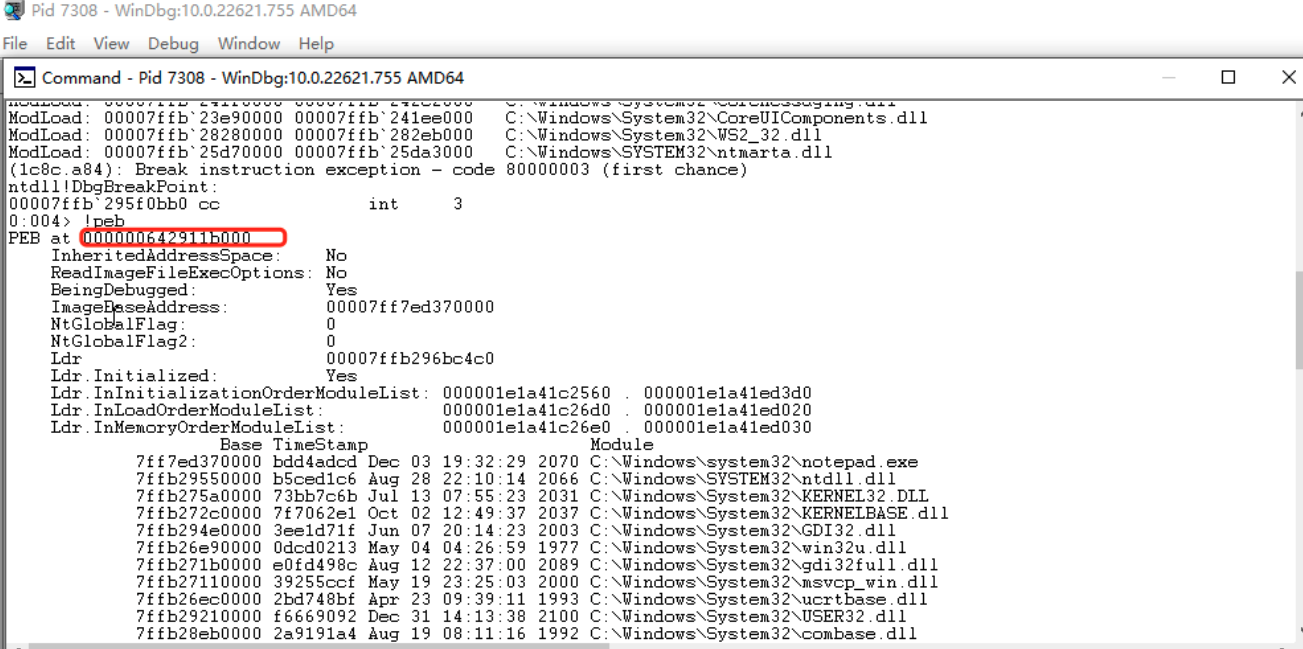
Task: Click the gdi32full.dll module path
Action: click(764, 565)
